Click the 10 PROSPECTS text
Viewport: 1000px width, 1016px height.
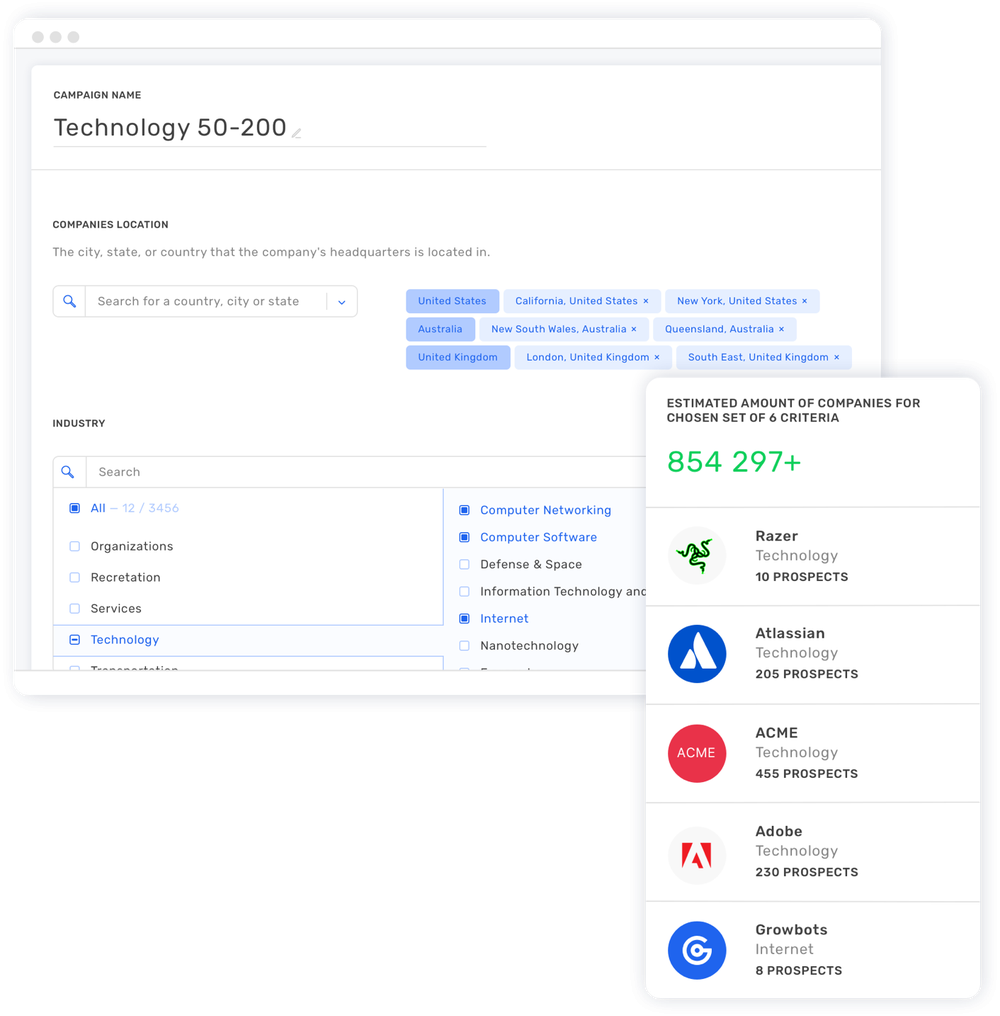point(802,577)
